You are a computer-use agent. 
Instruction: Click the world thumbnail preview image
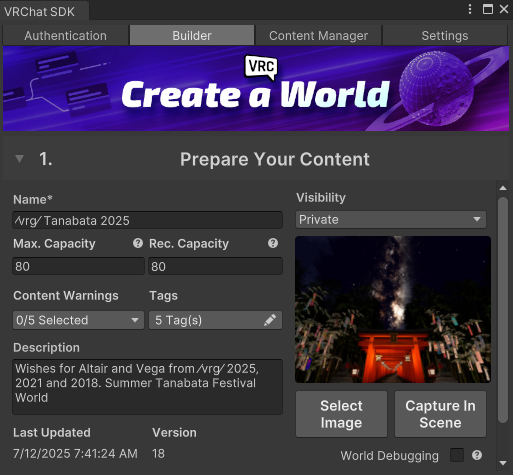tap(393, 309)
